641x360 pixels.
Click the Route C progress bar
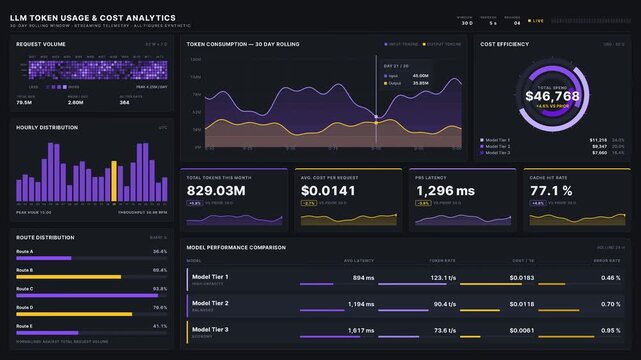[92, 295]
